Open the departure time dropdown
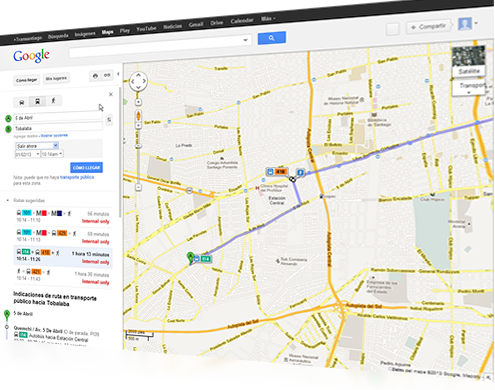Image resolution: width=495 pixels, height=390 pixels. [52, 154]
